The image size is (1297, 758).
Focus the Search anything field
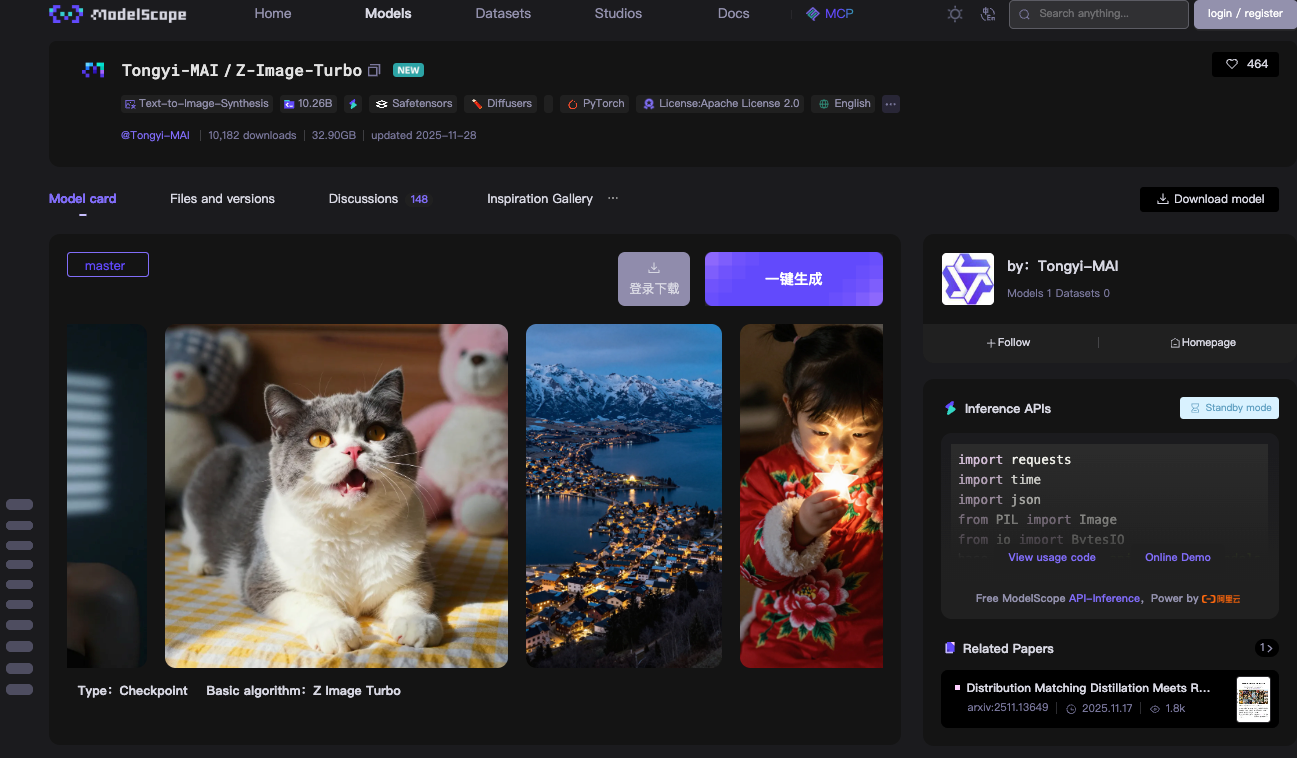point(1098,14)
